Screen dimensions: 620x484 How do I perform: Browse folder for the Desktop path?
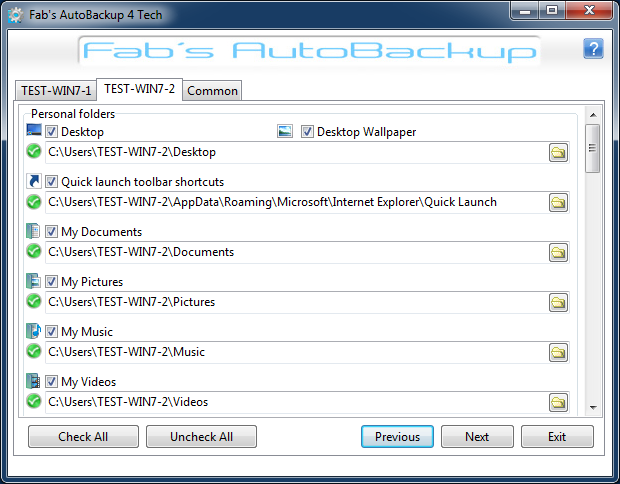click(558, 153)
